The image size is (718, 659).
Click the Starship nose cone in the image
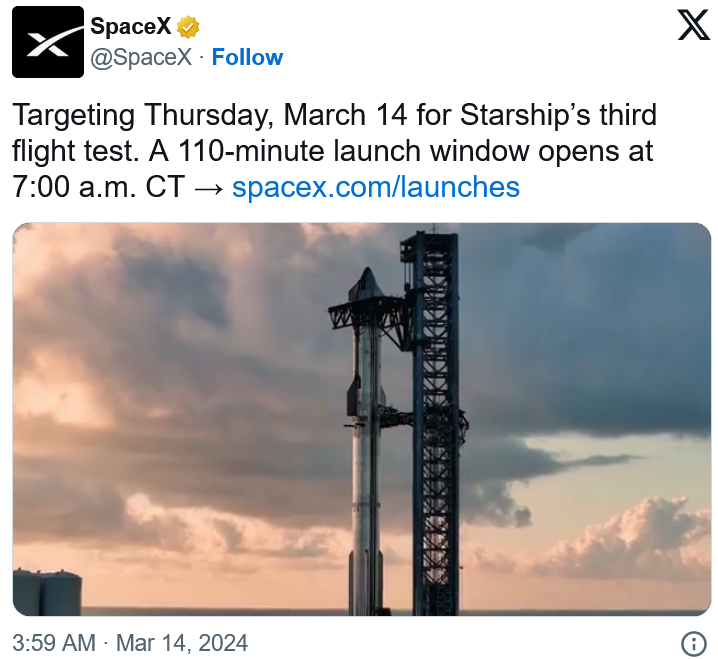pos(367,283)
